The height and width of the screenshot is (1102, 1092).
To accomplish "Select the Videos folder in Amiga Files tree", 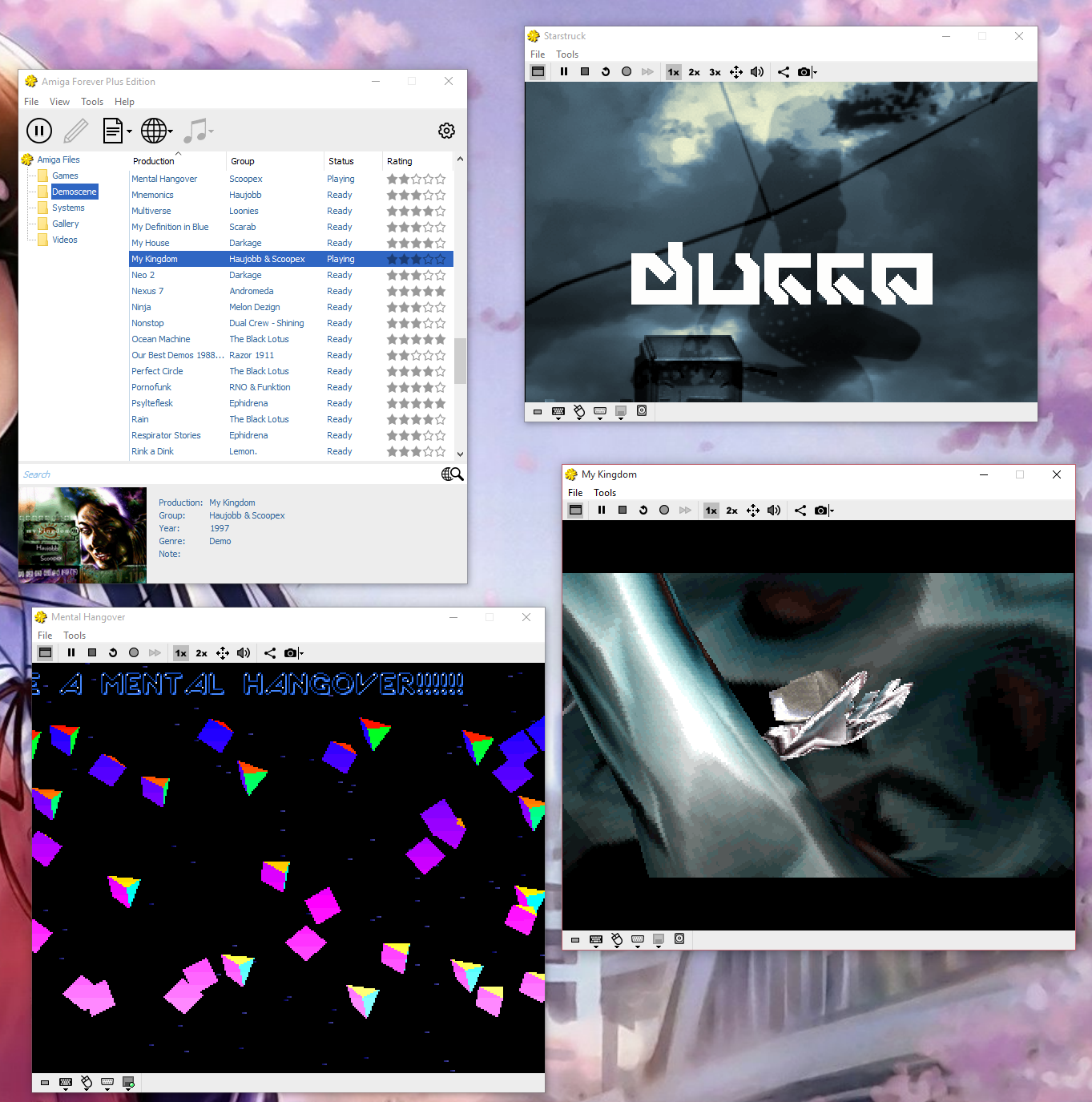I will click(x=65, y=240).
